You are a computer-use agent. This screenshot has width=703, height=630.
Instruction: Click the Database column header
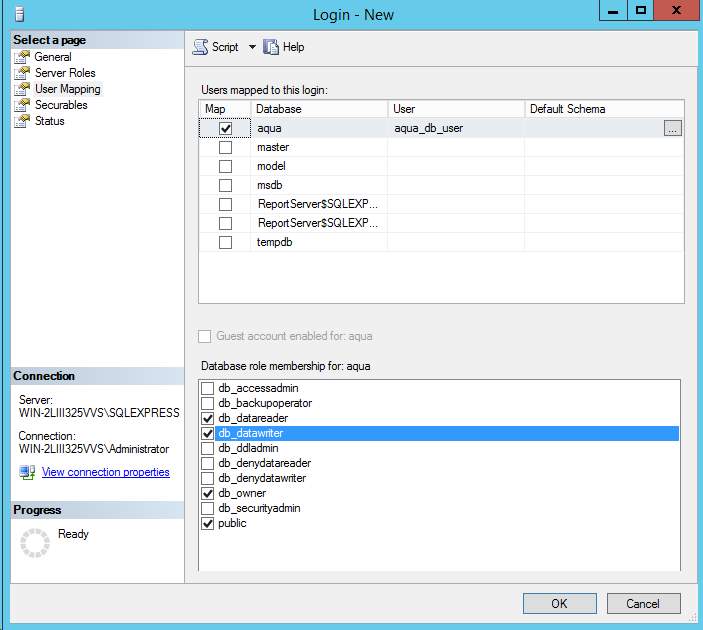tap(318, 109)
